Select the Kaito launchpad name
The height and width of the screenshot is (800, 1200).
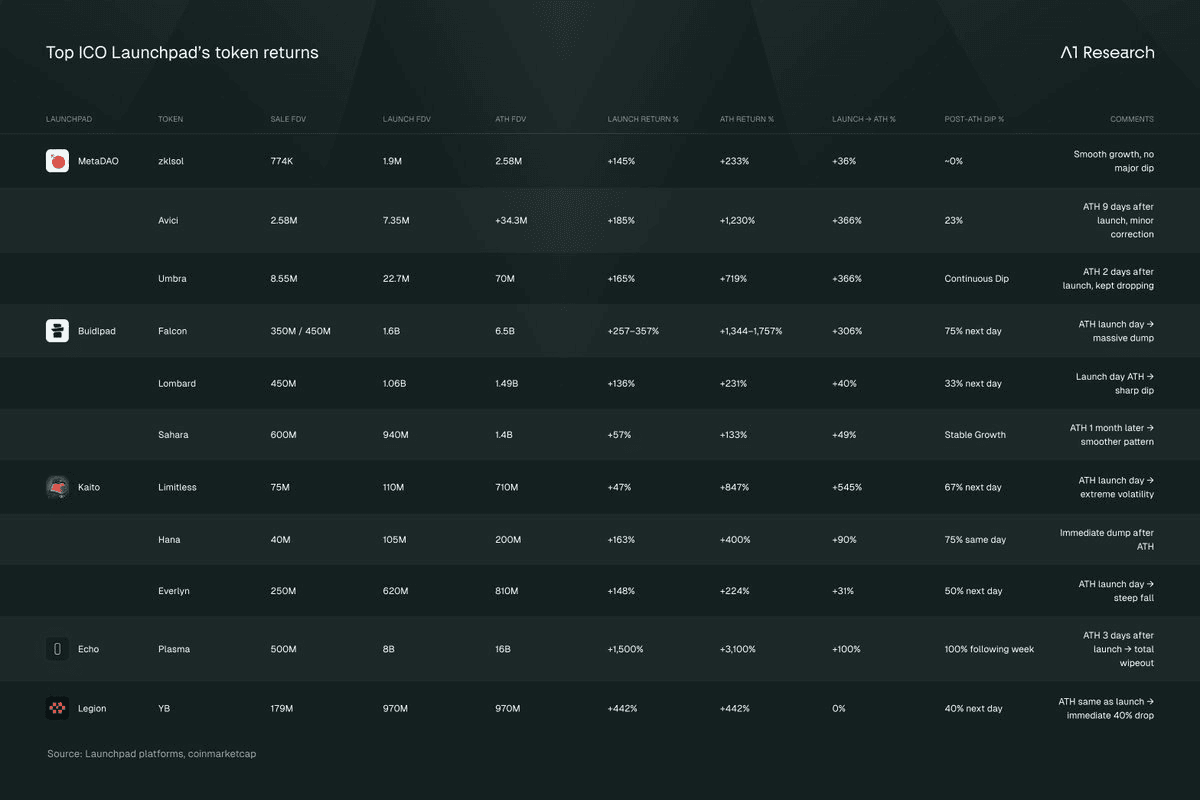point(89,487)
